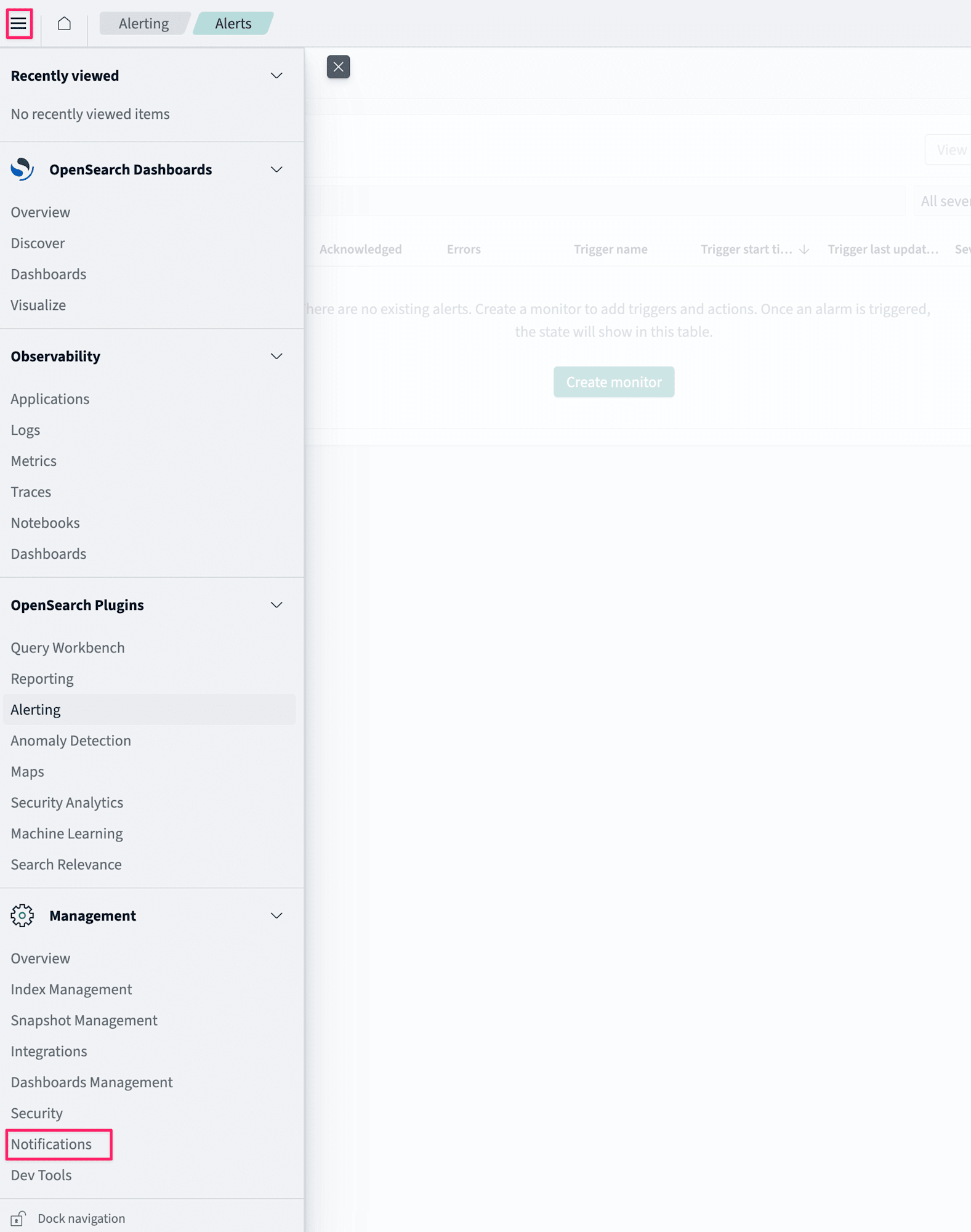971x1232 pixels.
Task: Open Reporting plugin
Action: coord(42,678)
